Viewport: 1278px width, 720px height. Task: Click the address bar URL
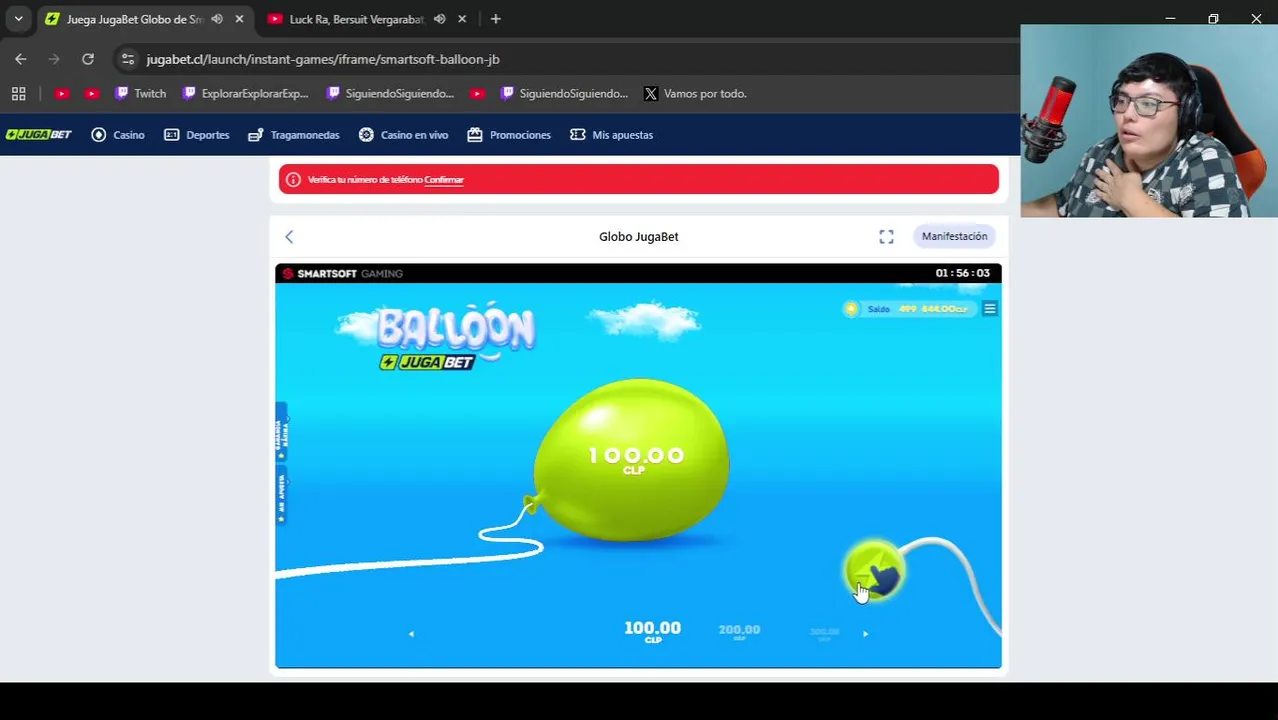tap(323, 59)
